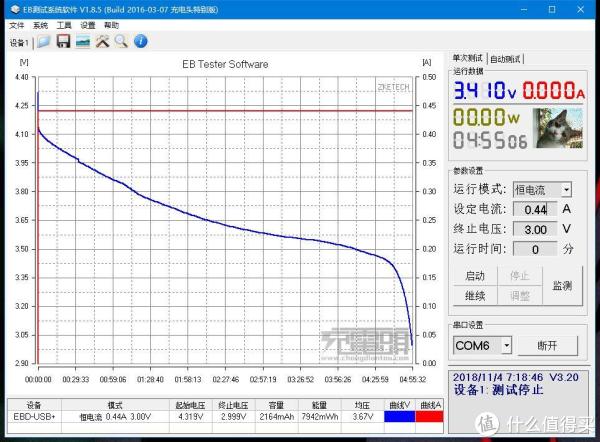Open the 帮助 menu

point(111,25)
